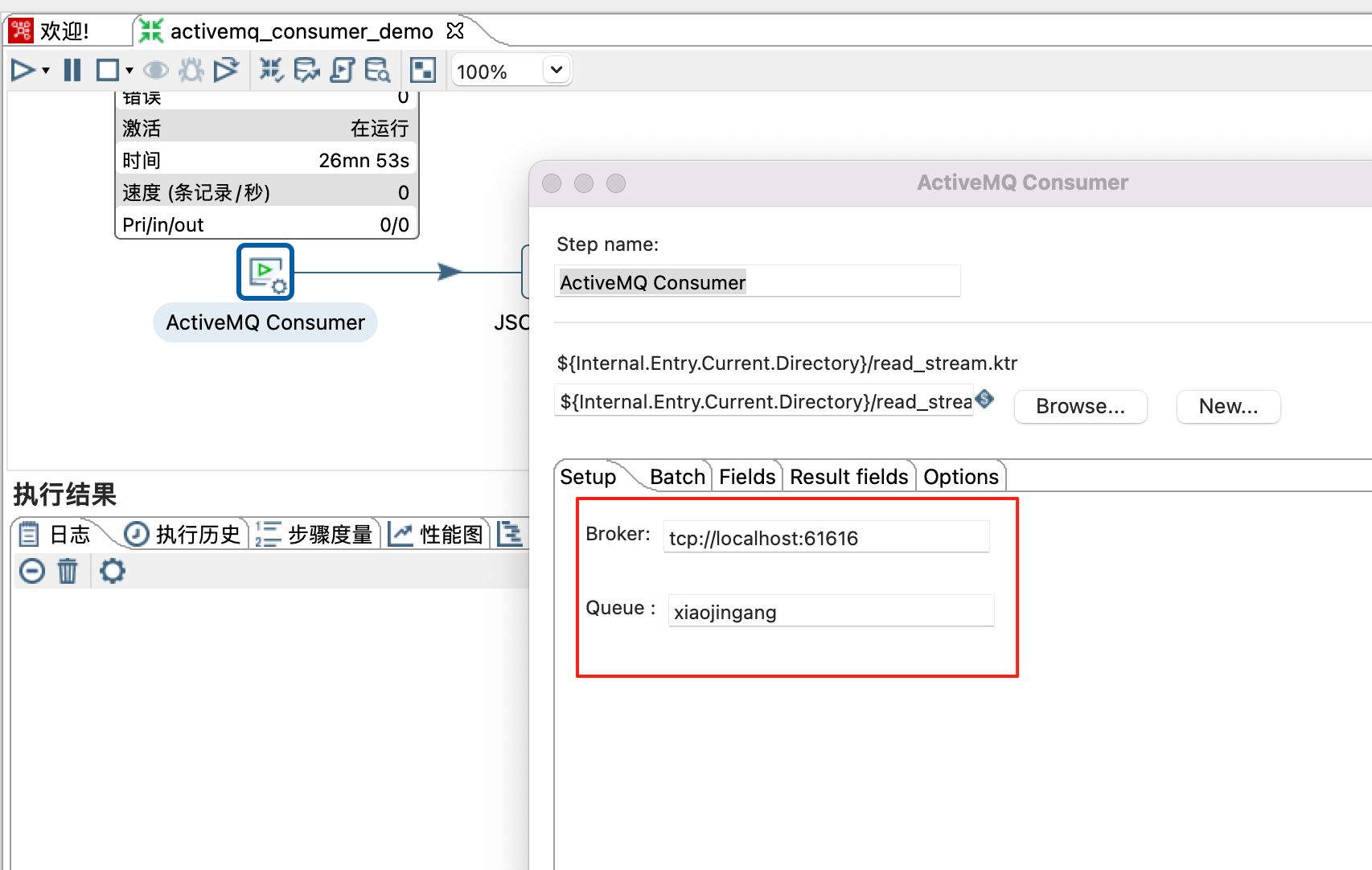This screenshot has height=870, width=1372.
Task: Clear the log with the trash icon
Action: coord(68,571)
